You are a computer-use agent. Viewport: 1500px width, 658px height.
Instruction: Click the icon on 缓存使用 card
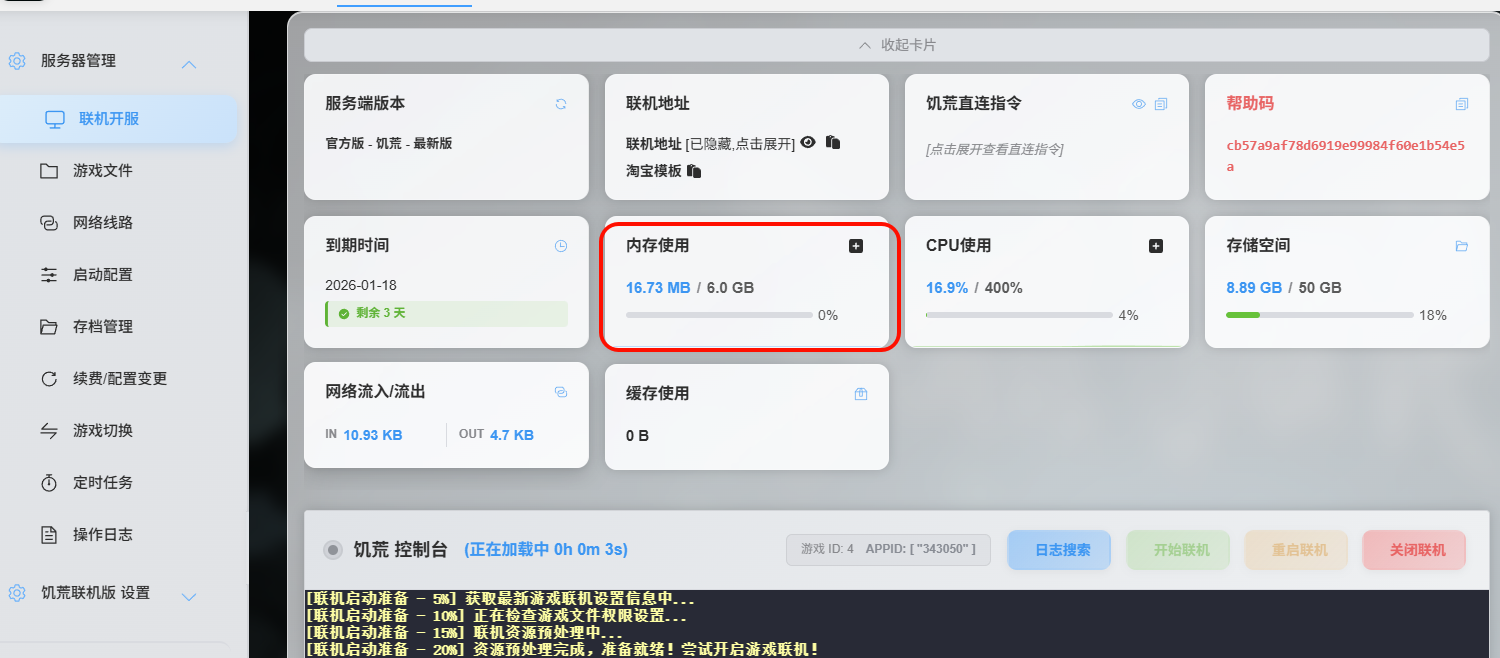click(861, 394)
